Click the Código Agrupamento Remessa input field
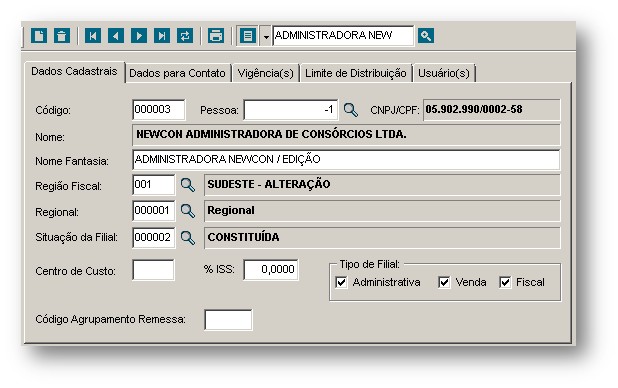 228,320
